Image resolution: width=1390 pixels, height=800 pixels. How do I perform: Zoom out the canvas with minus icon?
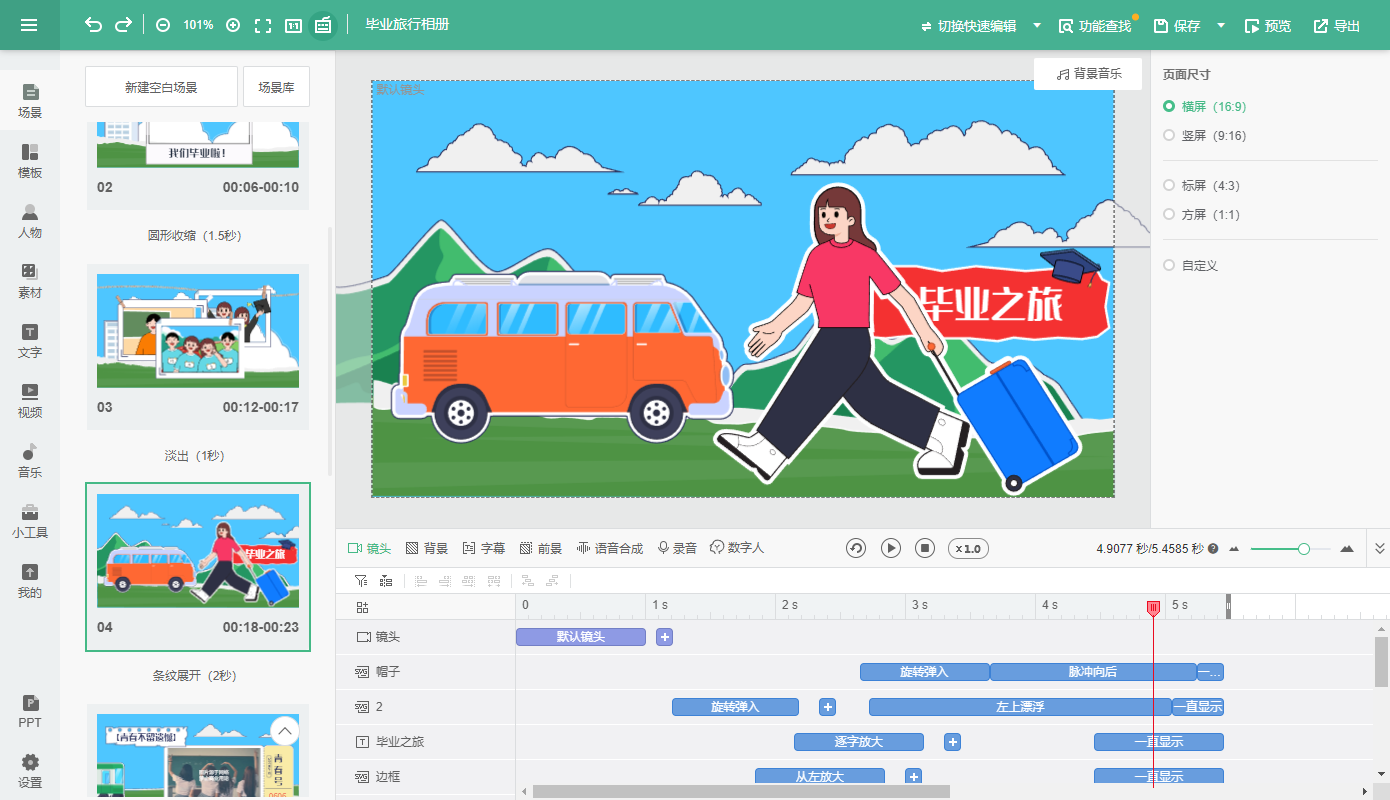pos(163,25)
